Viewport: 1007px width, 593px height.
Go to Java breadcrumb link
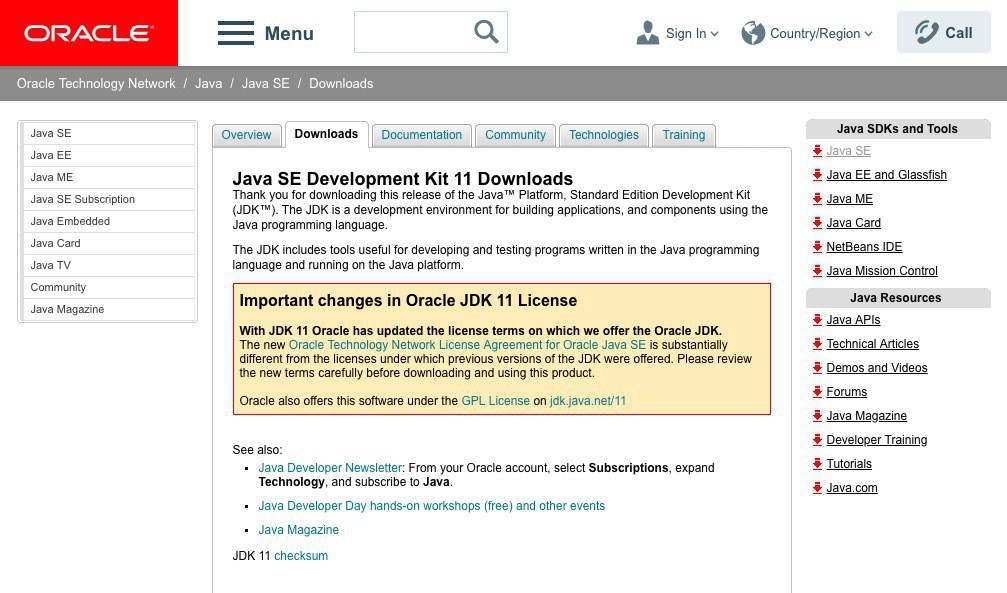[209, 84]
